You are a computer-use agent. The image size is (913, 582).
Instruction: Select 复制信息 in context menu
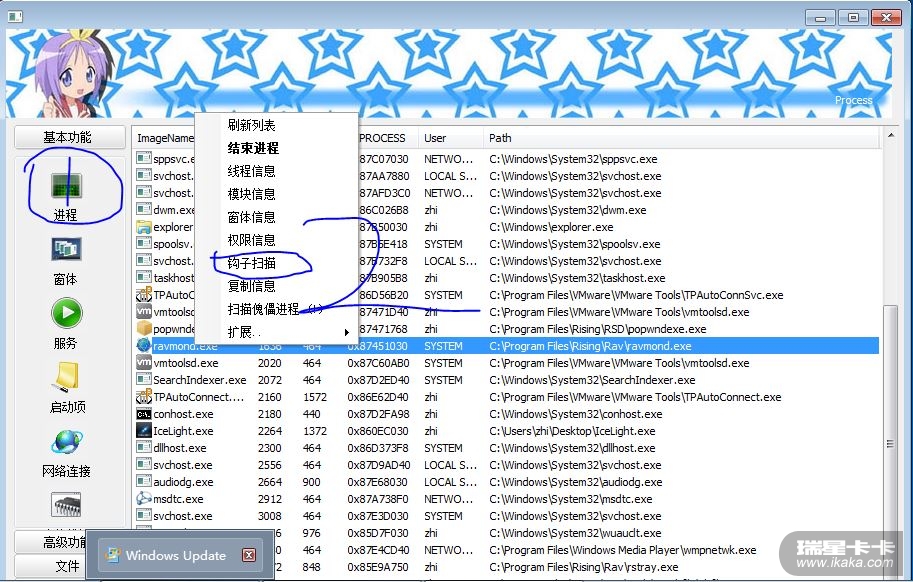(251, 286)
